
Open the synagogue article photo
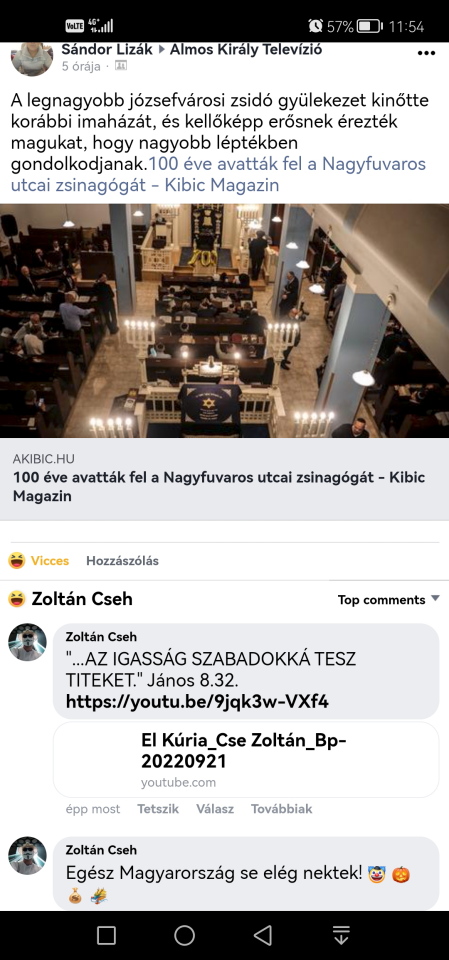[x=224, y=321]
